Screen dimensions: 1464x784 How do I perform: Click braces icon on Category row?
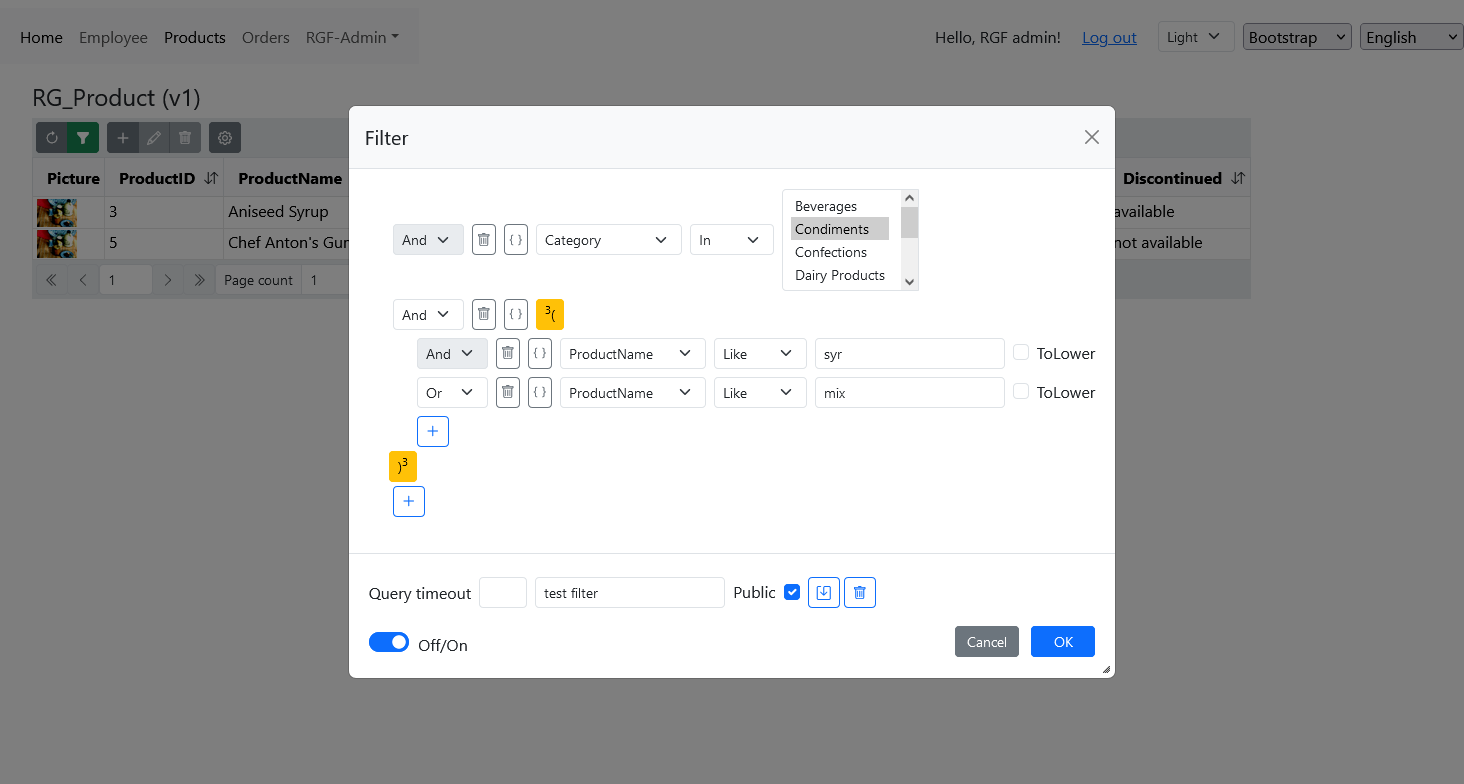click(x=516, y=240)
